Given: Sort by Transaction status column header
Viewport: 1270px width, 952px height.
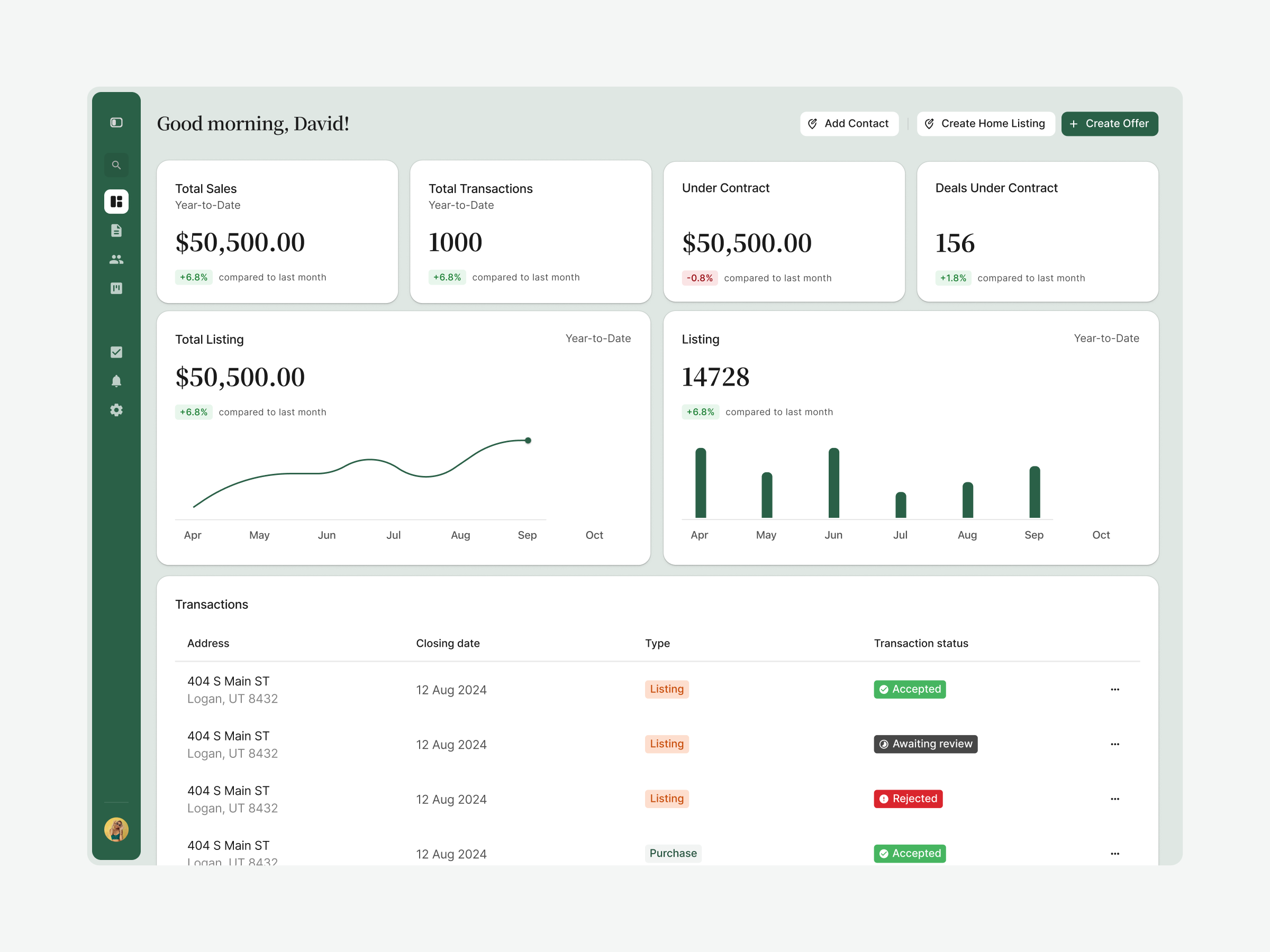Looking at the screenshot, I should click(x=921, y=643).
